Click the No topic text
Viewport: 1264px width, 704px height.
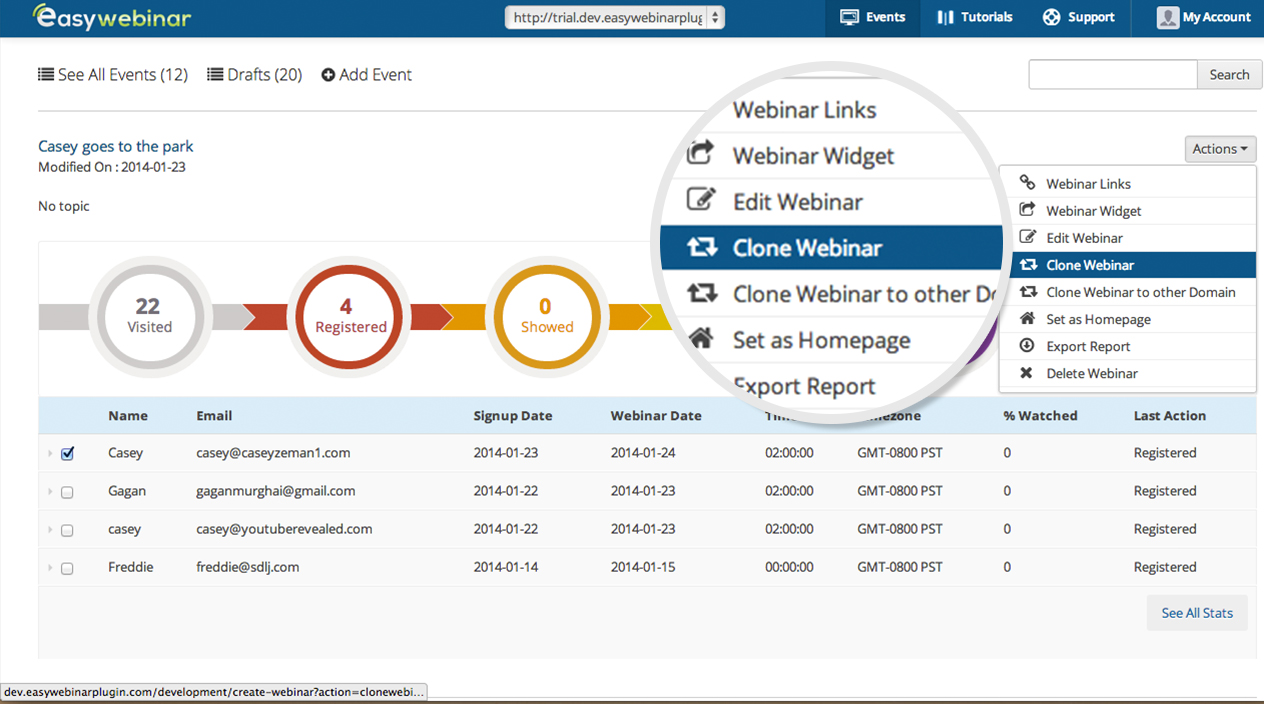[64, 206]
